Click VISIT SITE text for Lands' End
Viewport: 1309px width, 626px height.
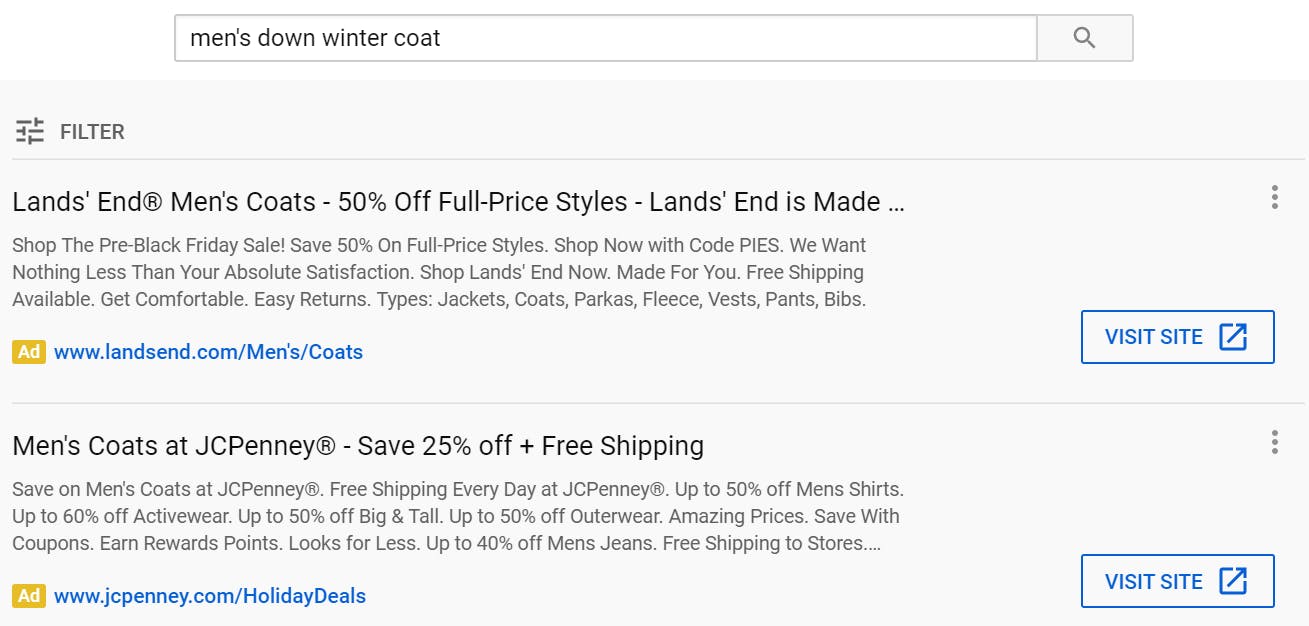point(1154,337)
